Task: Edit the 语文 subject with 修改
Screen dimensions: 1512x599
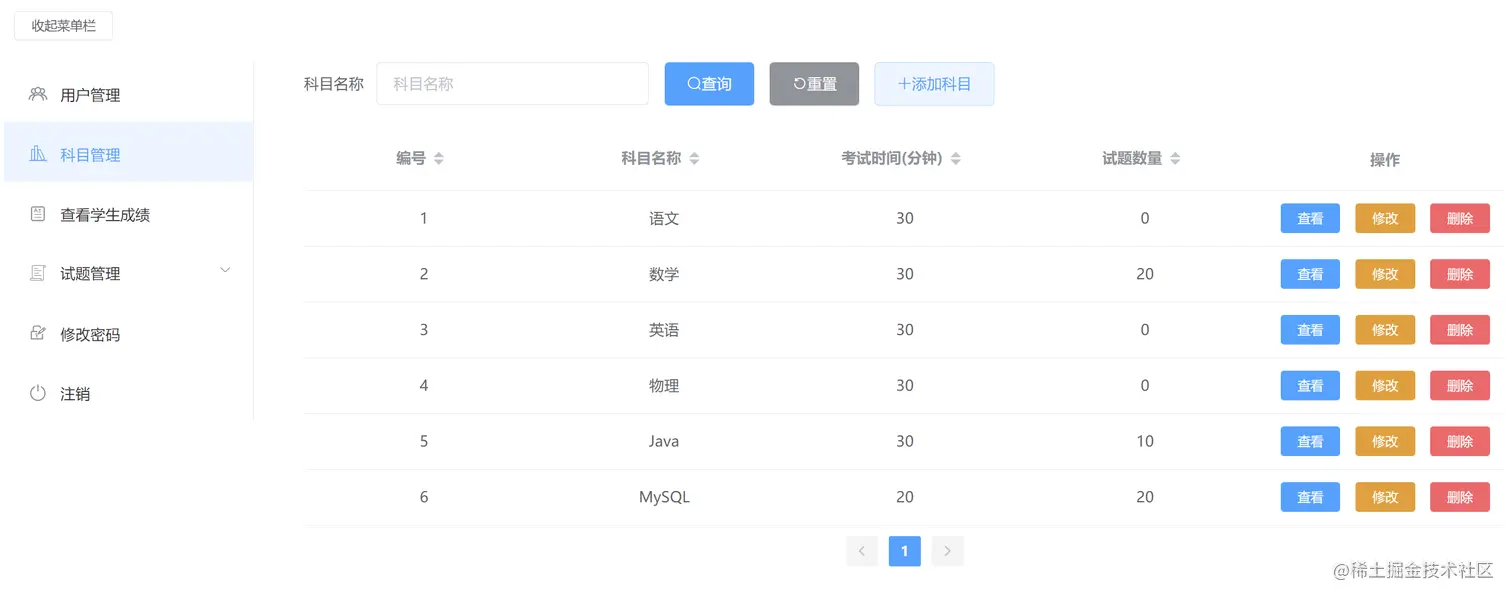Action: [x=1385, y=218]
